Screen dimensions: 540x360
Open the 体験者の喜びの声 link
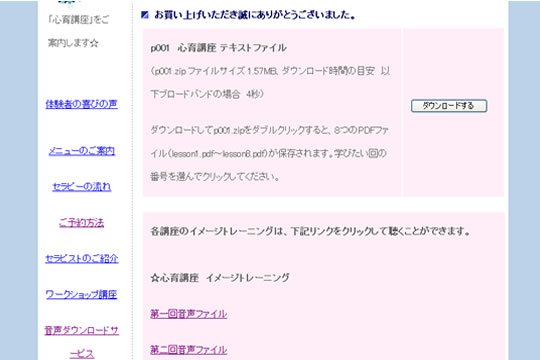(x=82, y=104)
